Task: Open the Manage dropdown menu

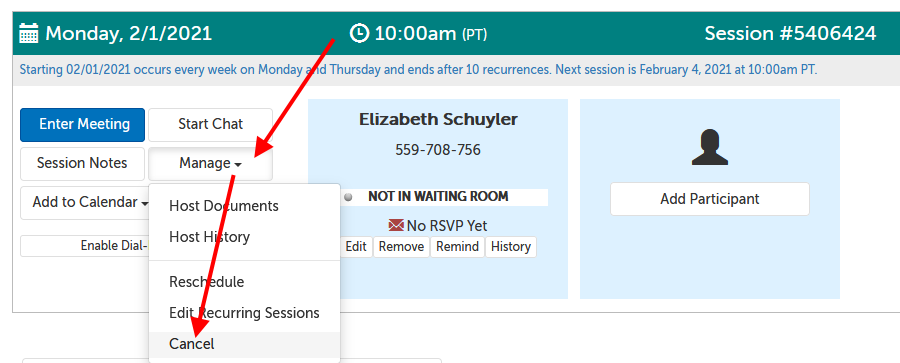Action: 210,164
